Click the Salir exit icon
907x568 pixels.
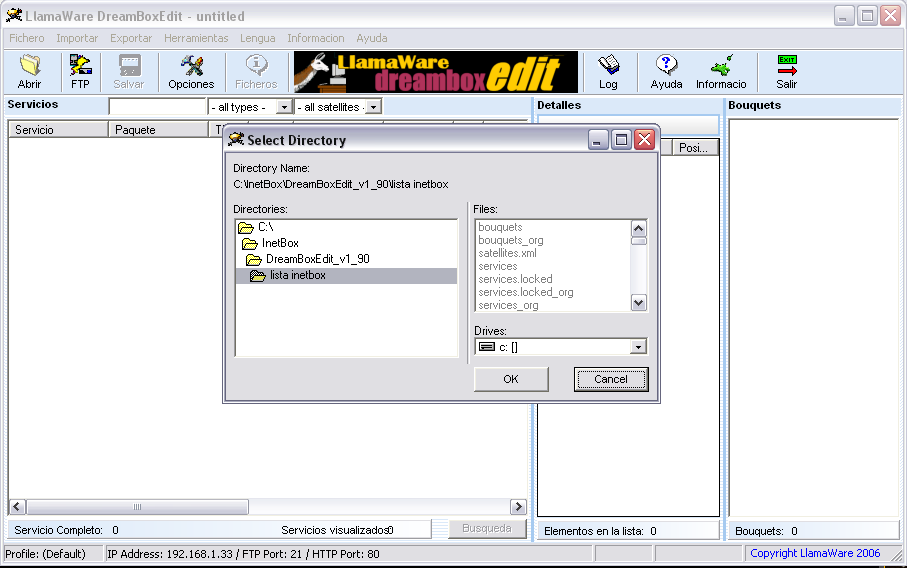787,72
